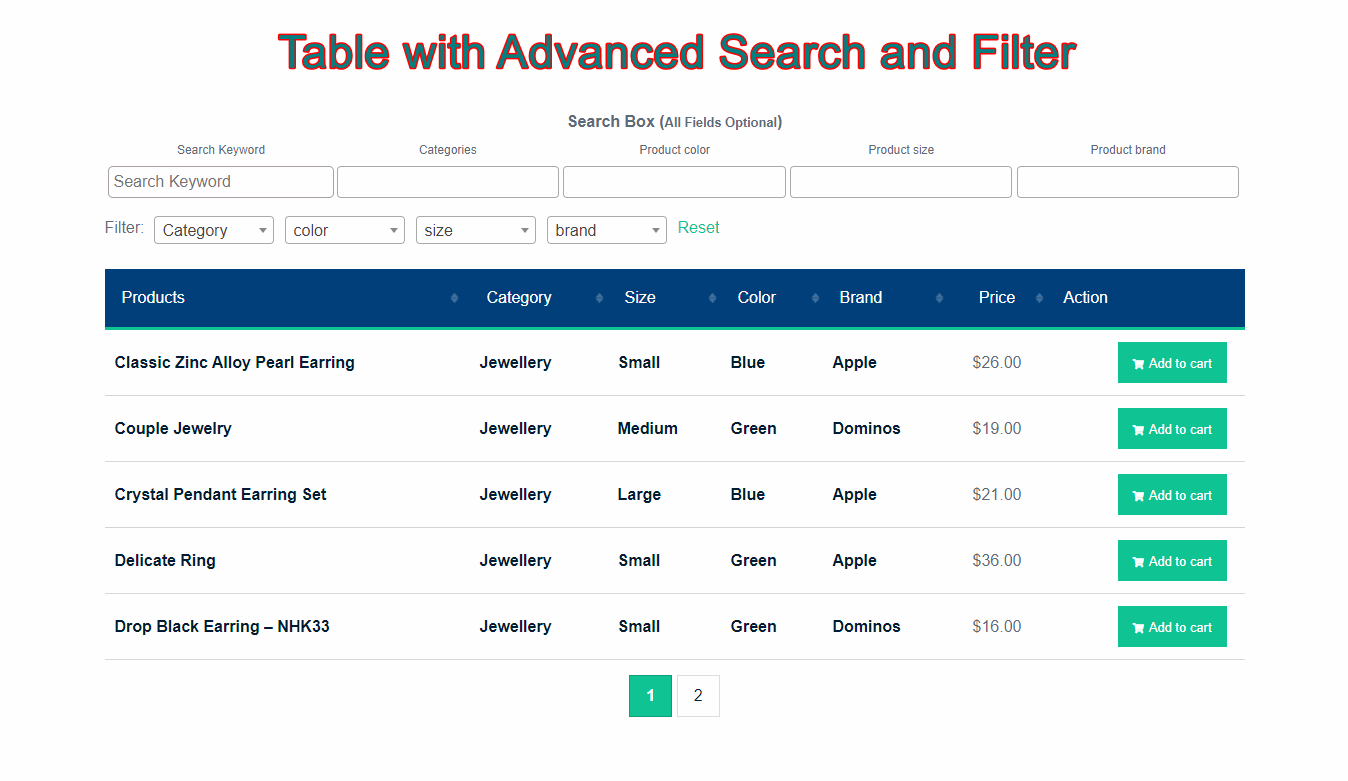The height and width of the screenshot is (781, 1348).
Task: Click price $36.00 for Delicate Ring
Action: 997,561
